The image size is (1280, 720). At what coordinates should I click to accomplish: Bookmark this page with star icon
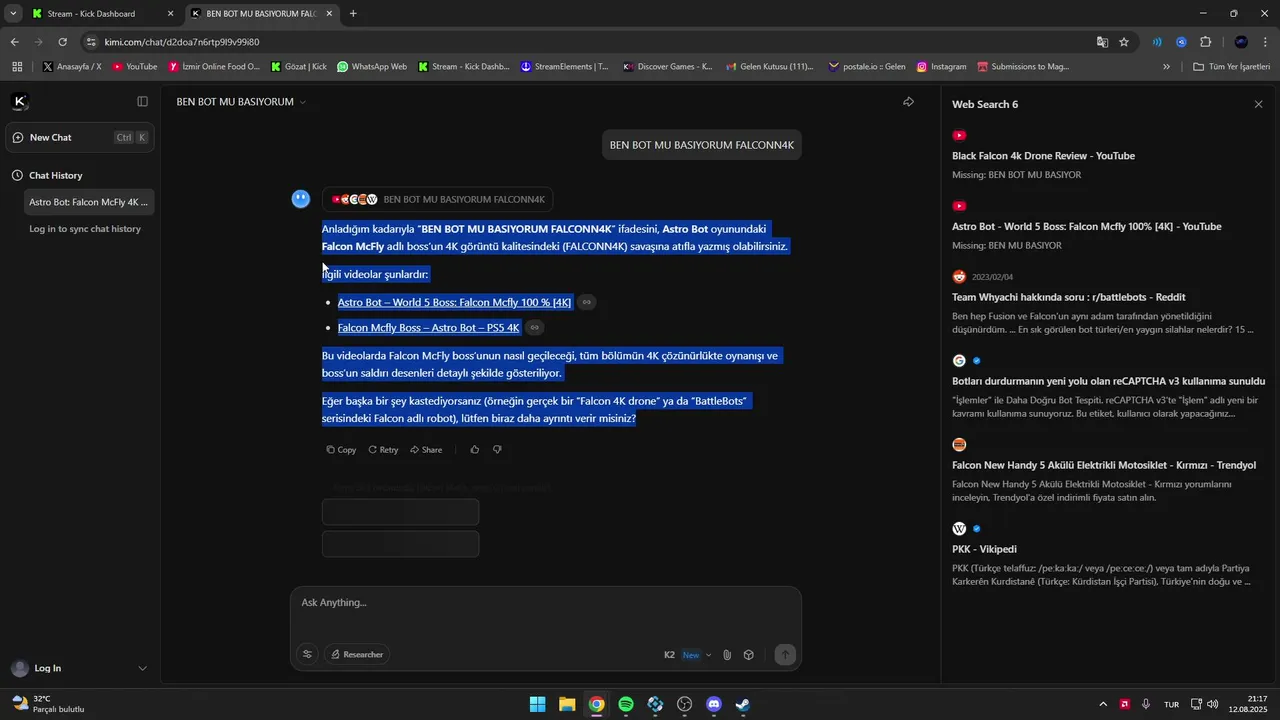[x=1124, y=42]
